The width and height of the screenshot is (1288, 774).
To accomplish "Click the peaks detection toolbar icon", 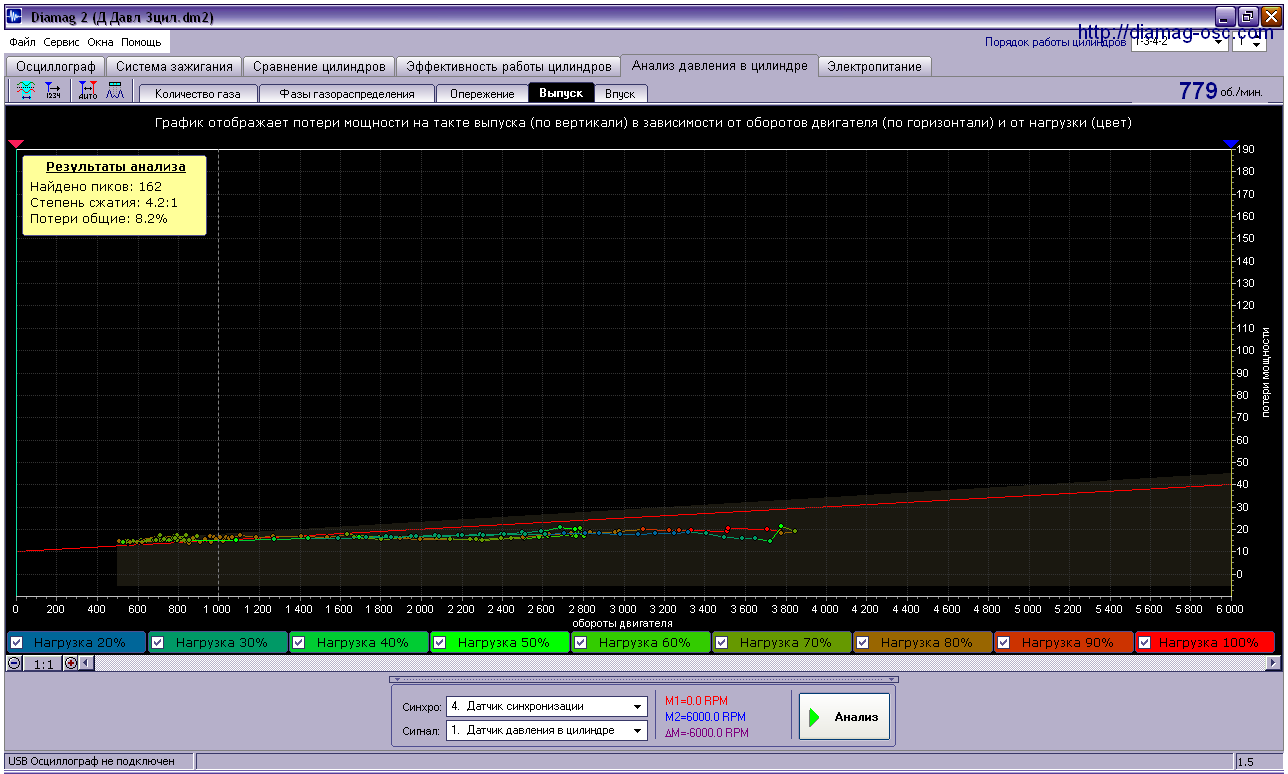I will 115,91.
